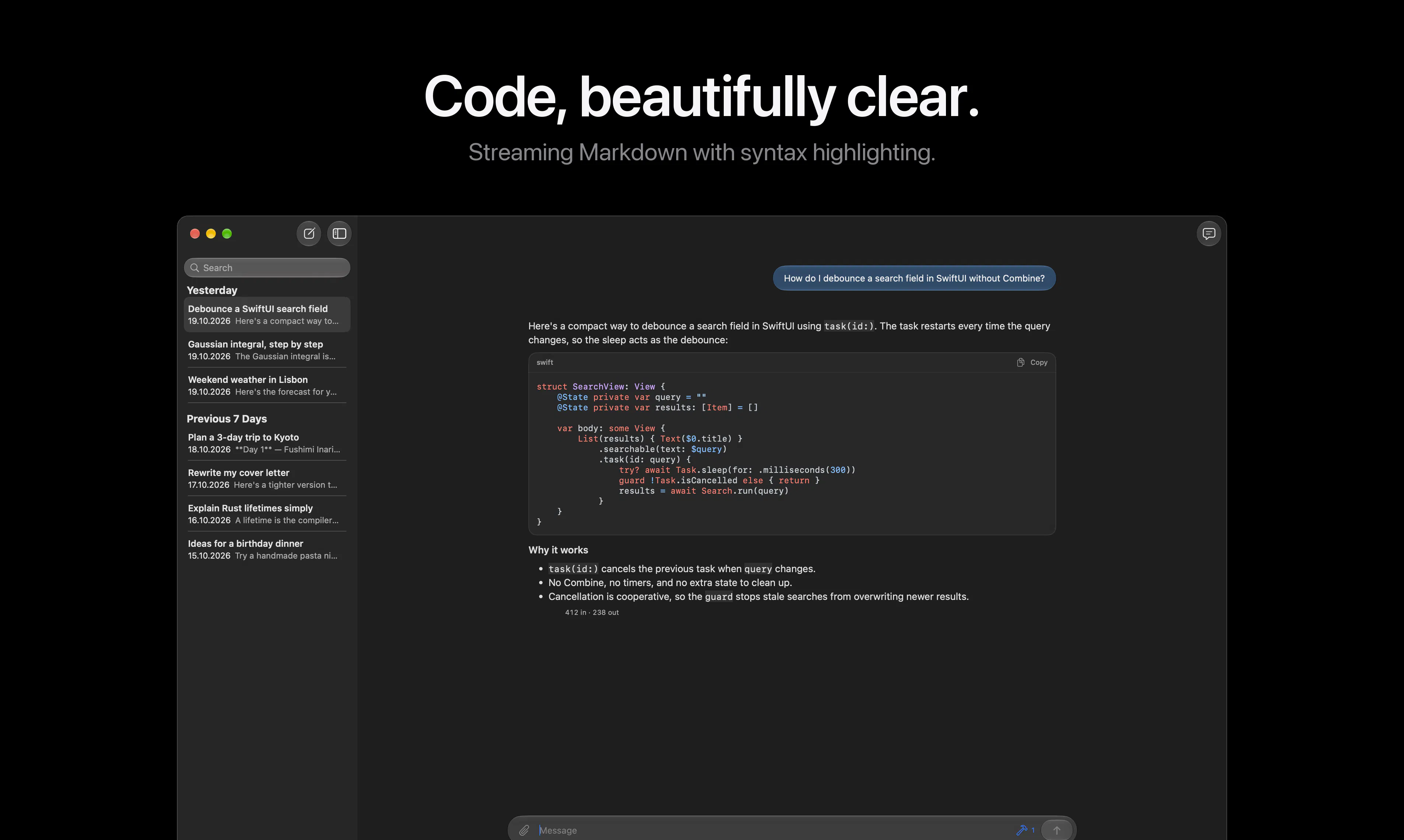Open the chat bubble icon at top right
The image size is (1404, 840).
click(1209, 233)
